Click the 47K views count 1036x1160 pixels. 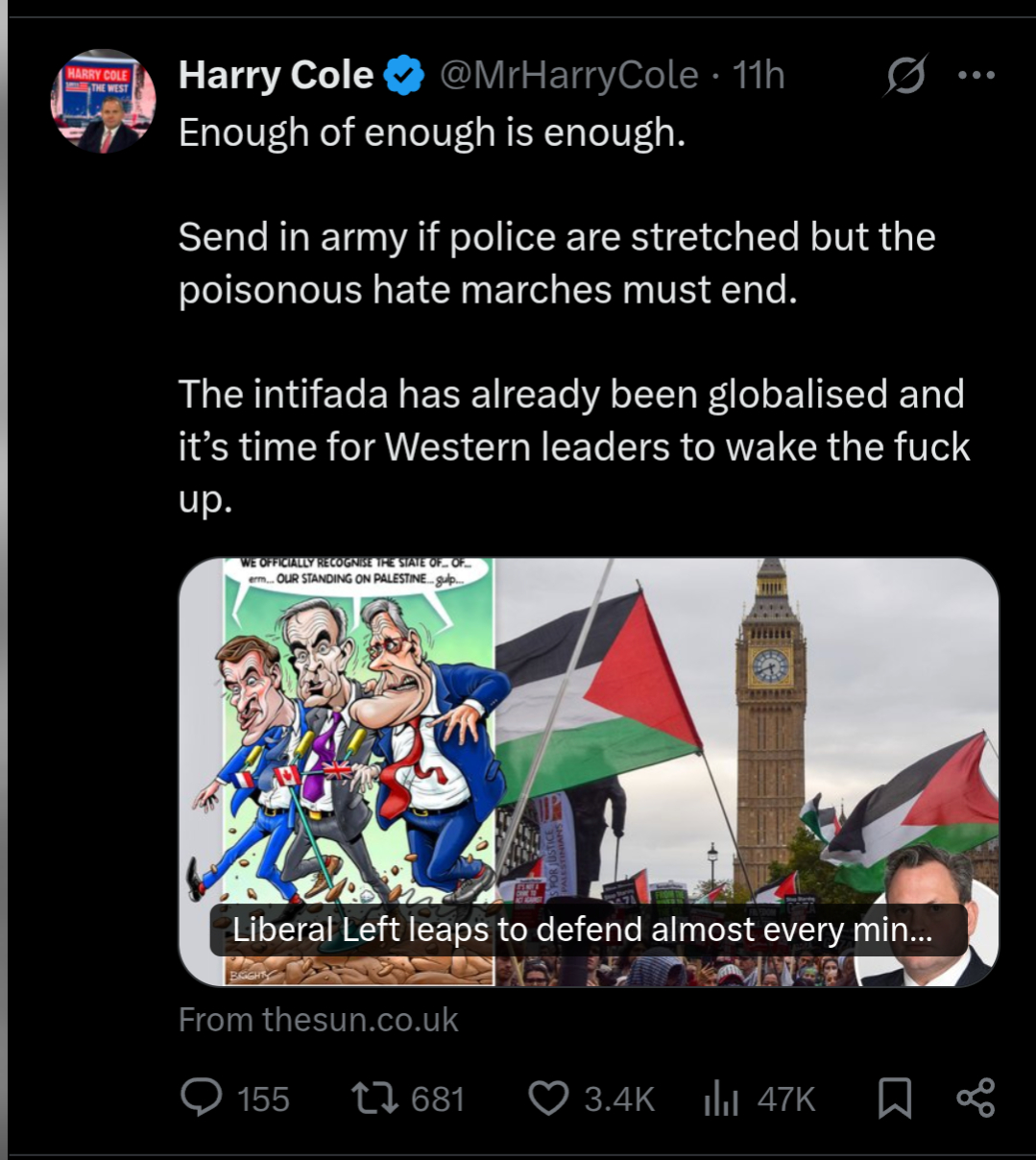[x=786, y=1099]
